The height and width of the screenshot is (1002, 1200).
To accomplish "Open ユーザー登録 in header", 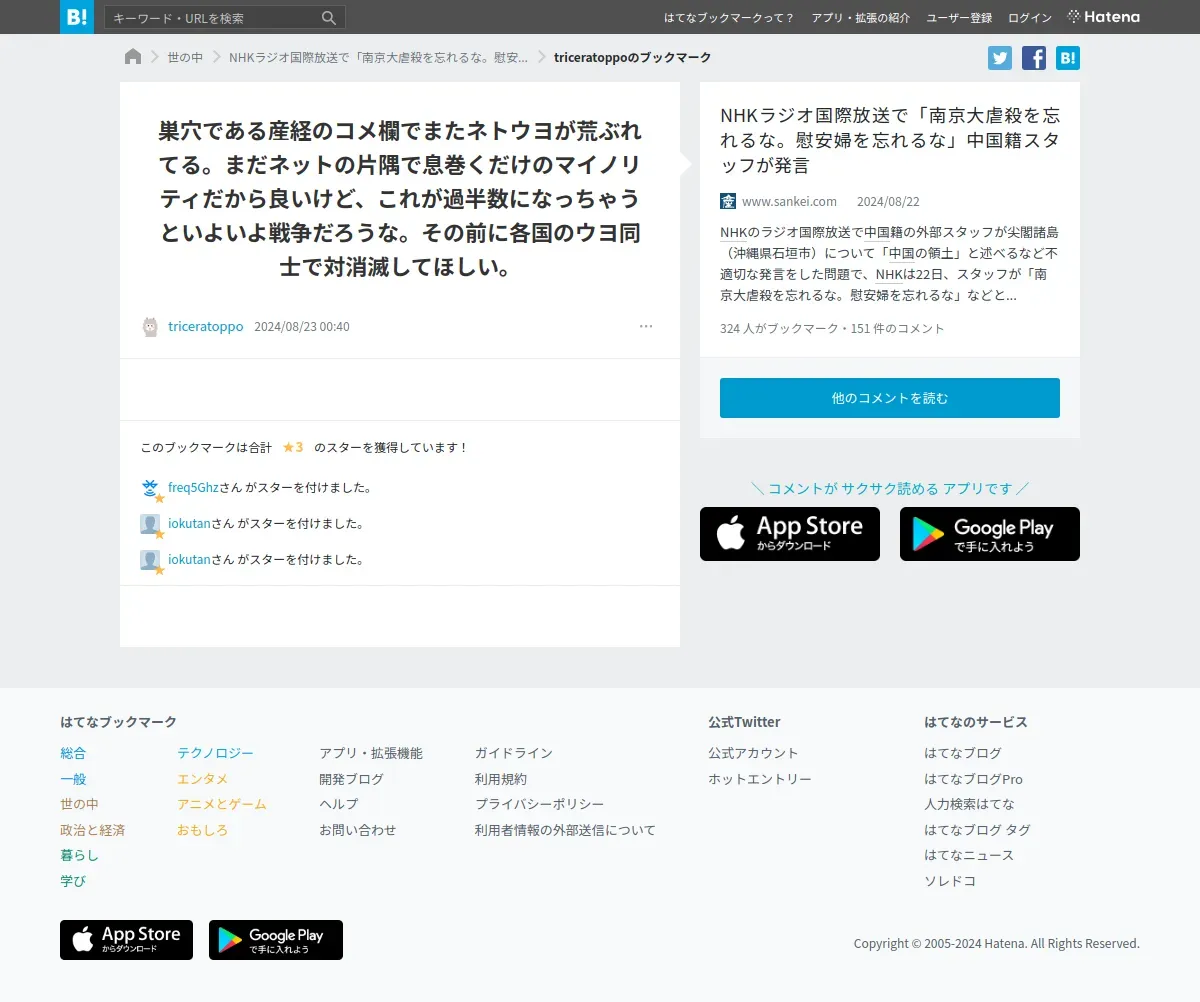I will (x=959, y=18).
